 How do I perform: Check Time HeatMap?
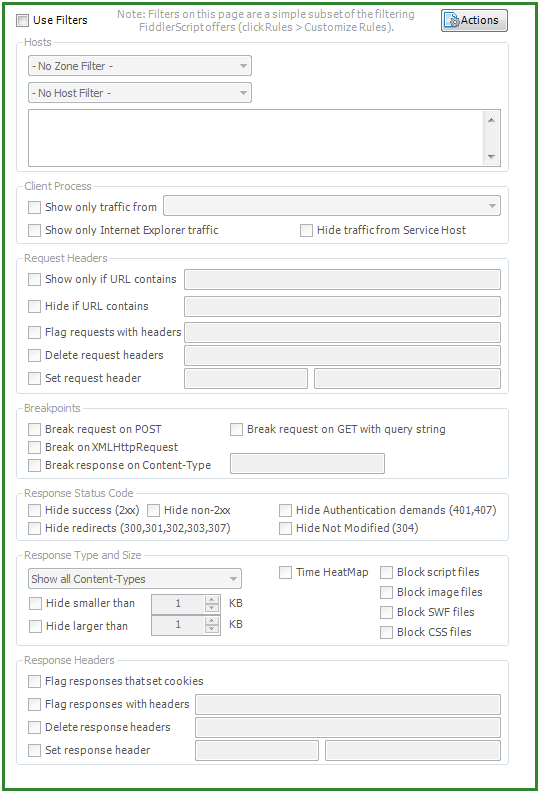point(285,572)
